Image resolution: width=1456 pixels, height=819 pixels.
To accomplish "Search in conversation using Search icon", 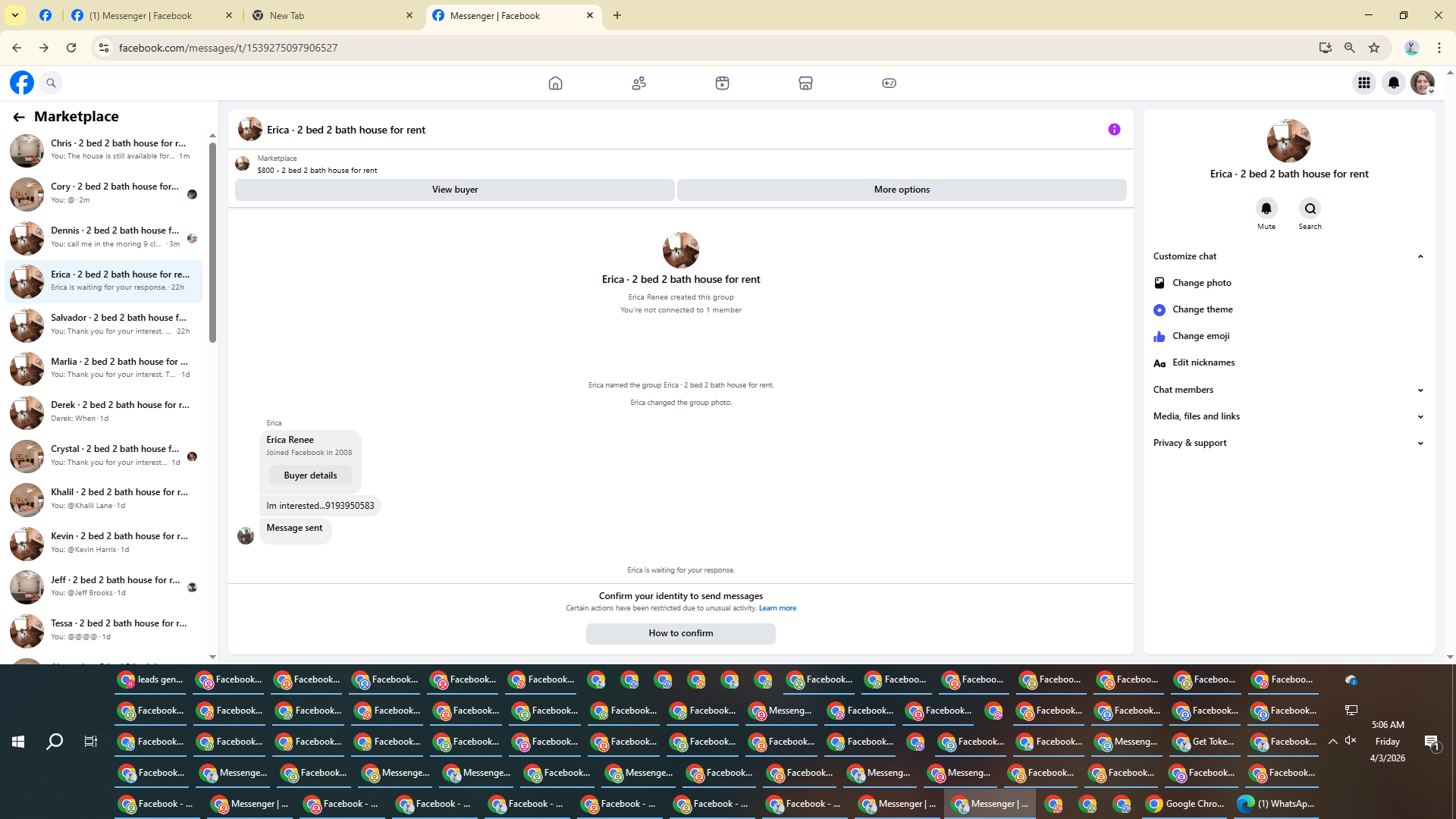I will tap(1310, 209).
